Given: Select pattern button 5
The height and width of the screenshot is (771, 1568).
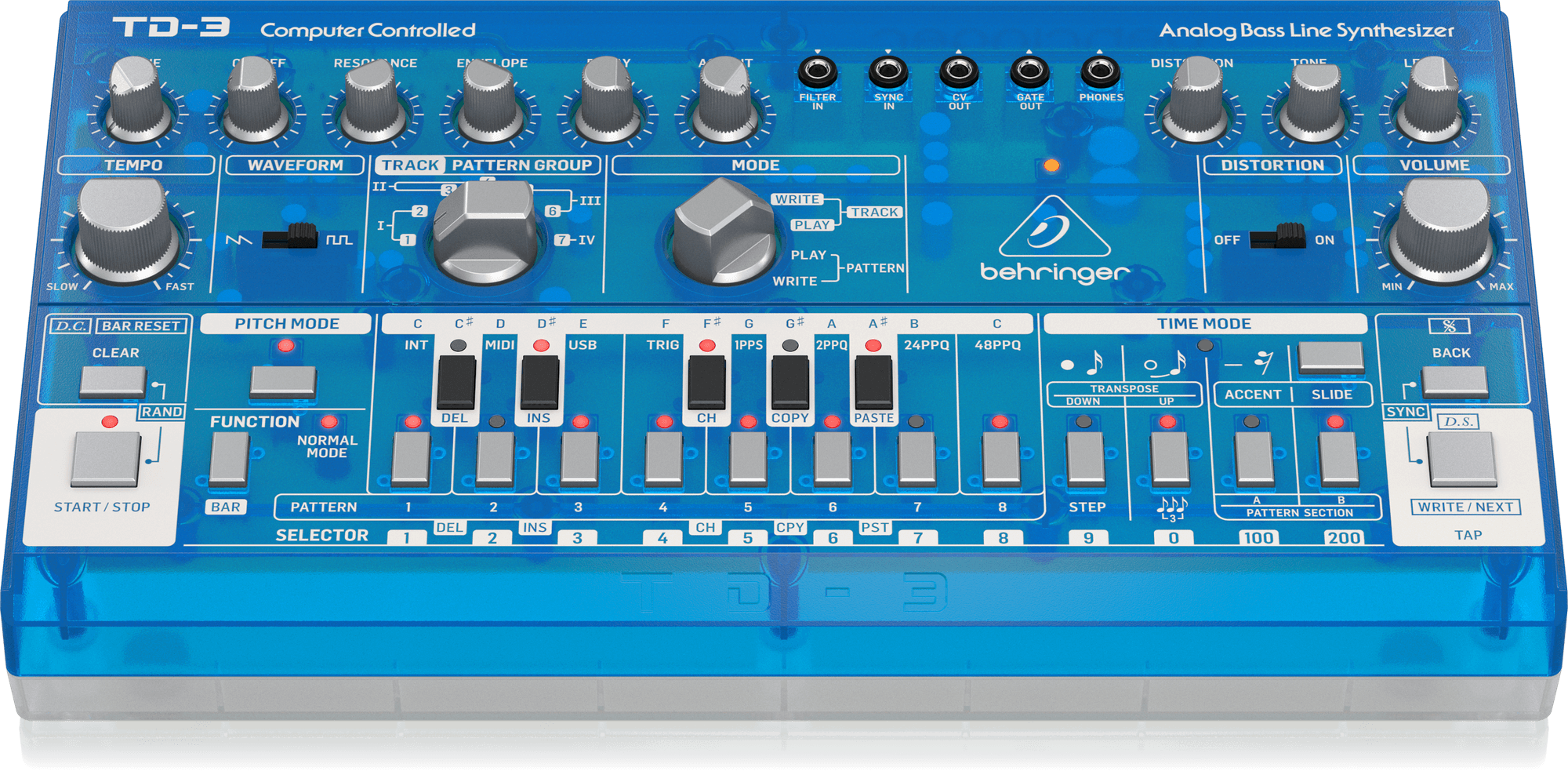Looking at the screenshot, I should click(749, 459).
